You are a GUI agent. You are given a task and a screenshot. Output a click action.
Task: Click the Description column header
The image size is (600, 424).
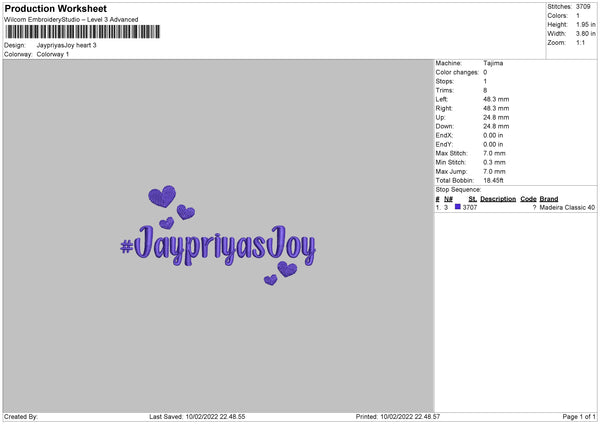tap(498, 199)
